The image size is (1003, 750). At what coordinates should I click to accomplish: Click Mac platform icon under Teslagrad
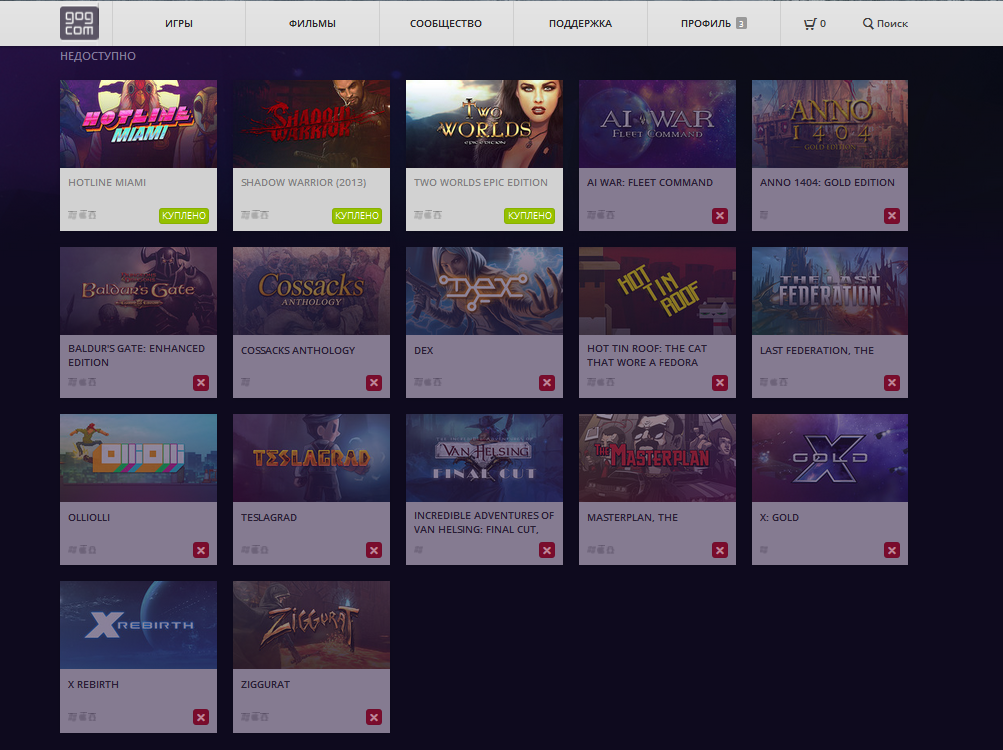(255, 549)
